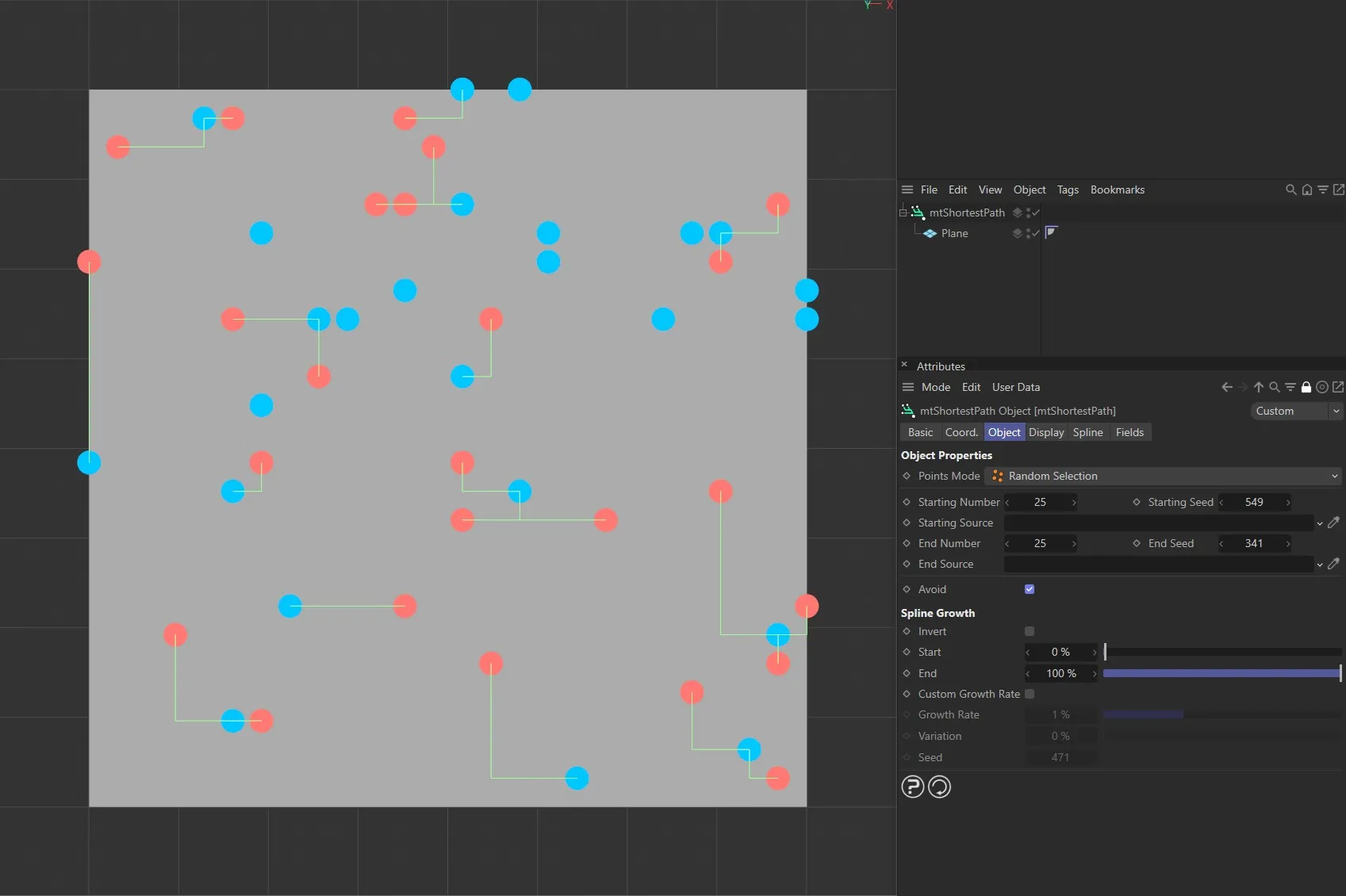Pick Starting Source with the eyedropper icon
This screenshot has height=896, width=1346.
tap(1333, 523)
